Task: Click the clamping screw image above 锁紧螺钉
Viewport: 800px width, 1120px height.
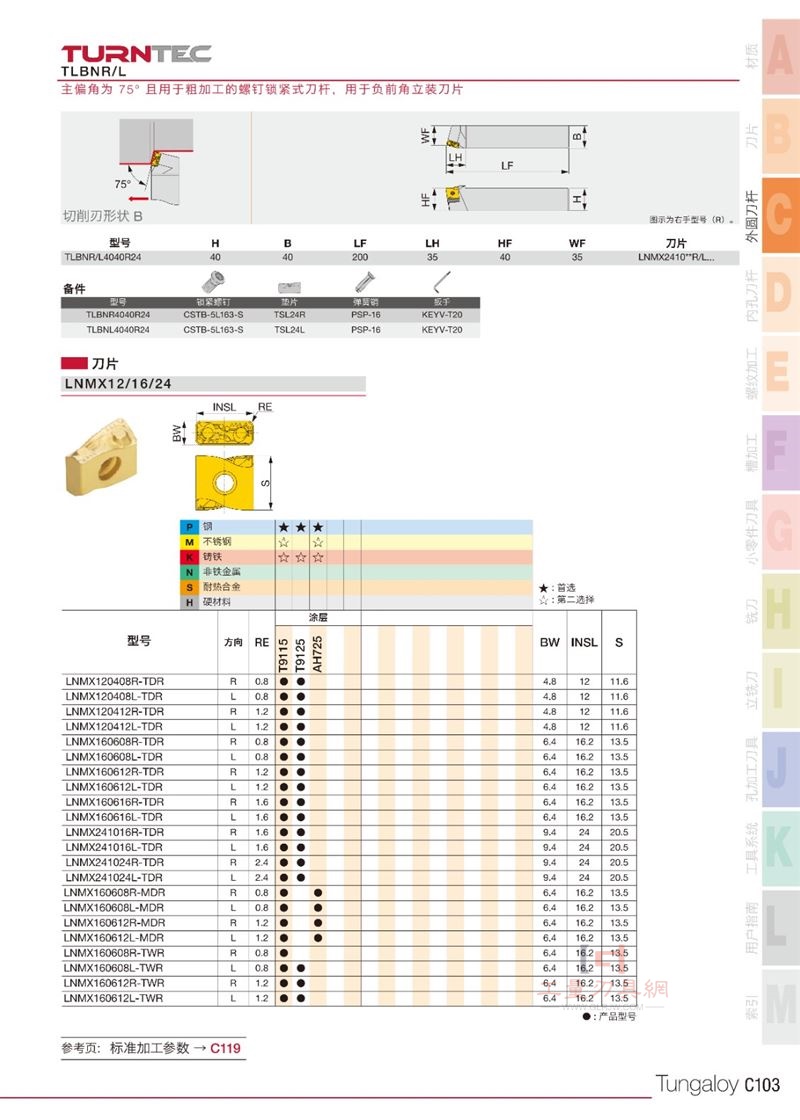Action: pyautogui.click(x=212, y=283)
